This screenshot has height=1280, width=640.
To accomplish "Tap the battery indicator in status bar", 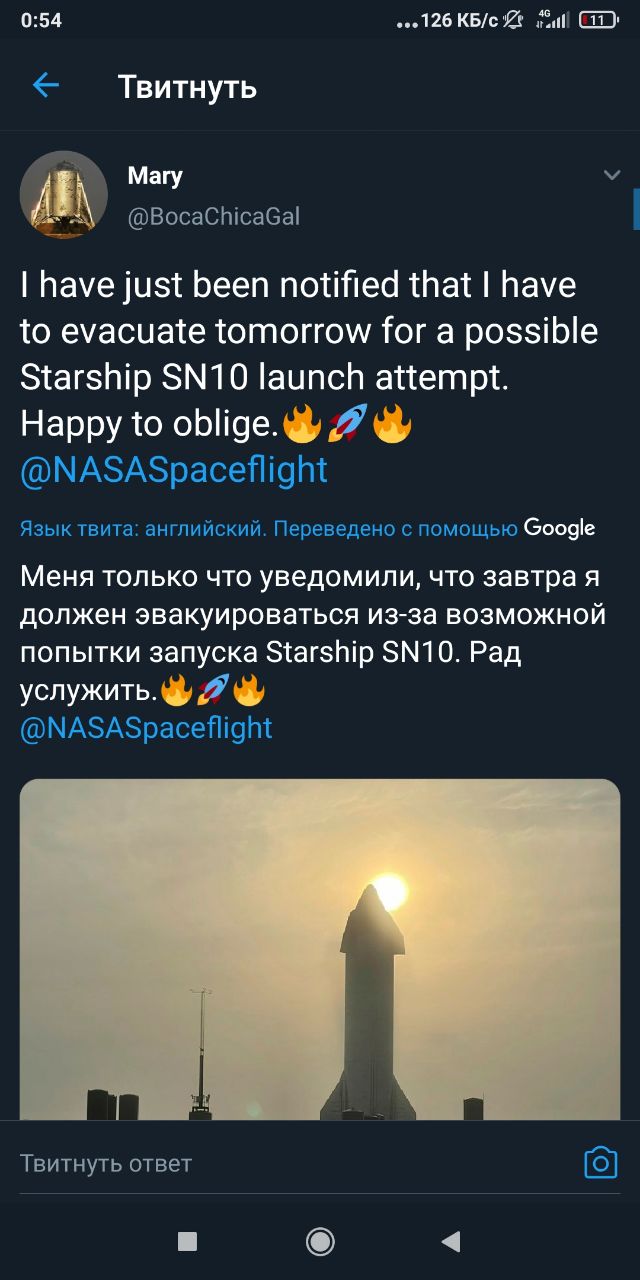I will coord(598,19).
